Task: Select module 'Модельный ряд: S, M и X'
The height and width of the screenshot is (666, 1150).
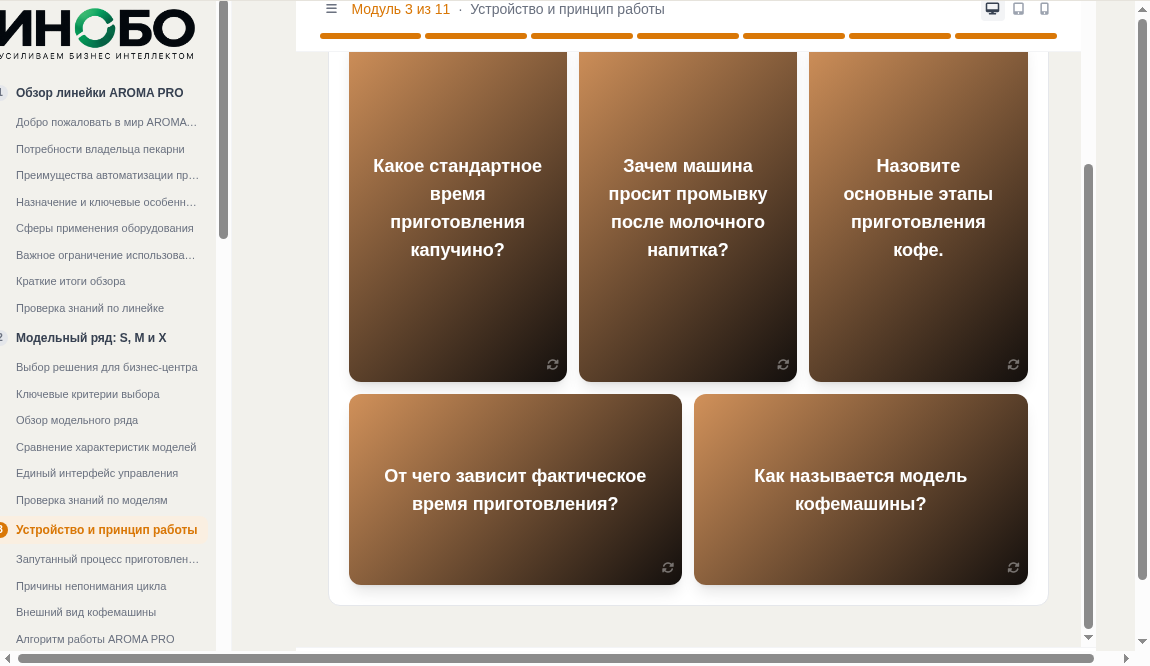Action: click(91, 337)
